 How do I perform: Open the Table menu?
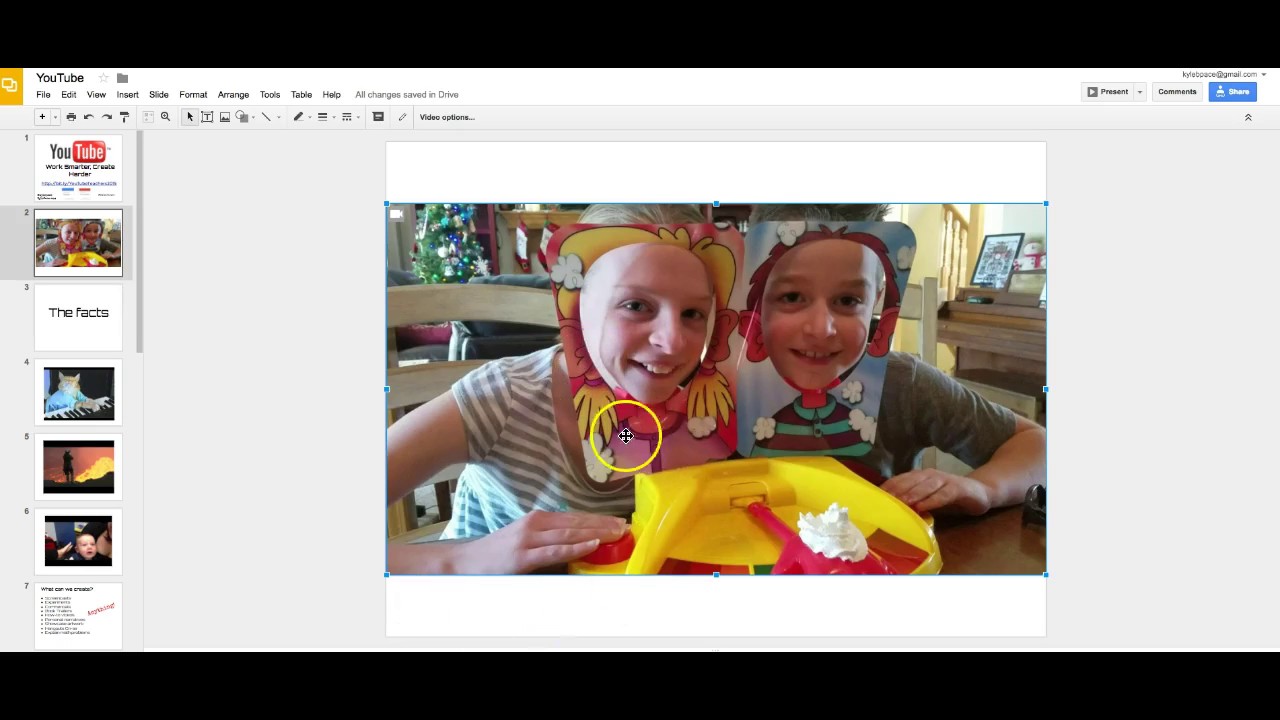click(301, 95)
